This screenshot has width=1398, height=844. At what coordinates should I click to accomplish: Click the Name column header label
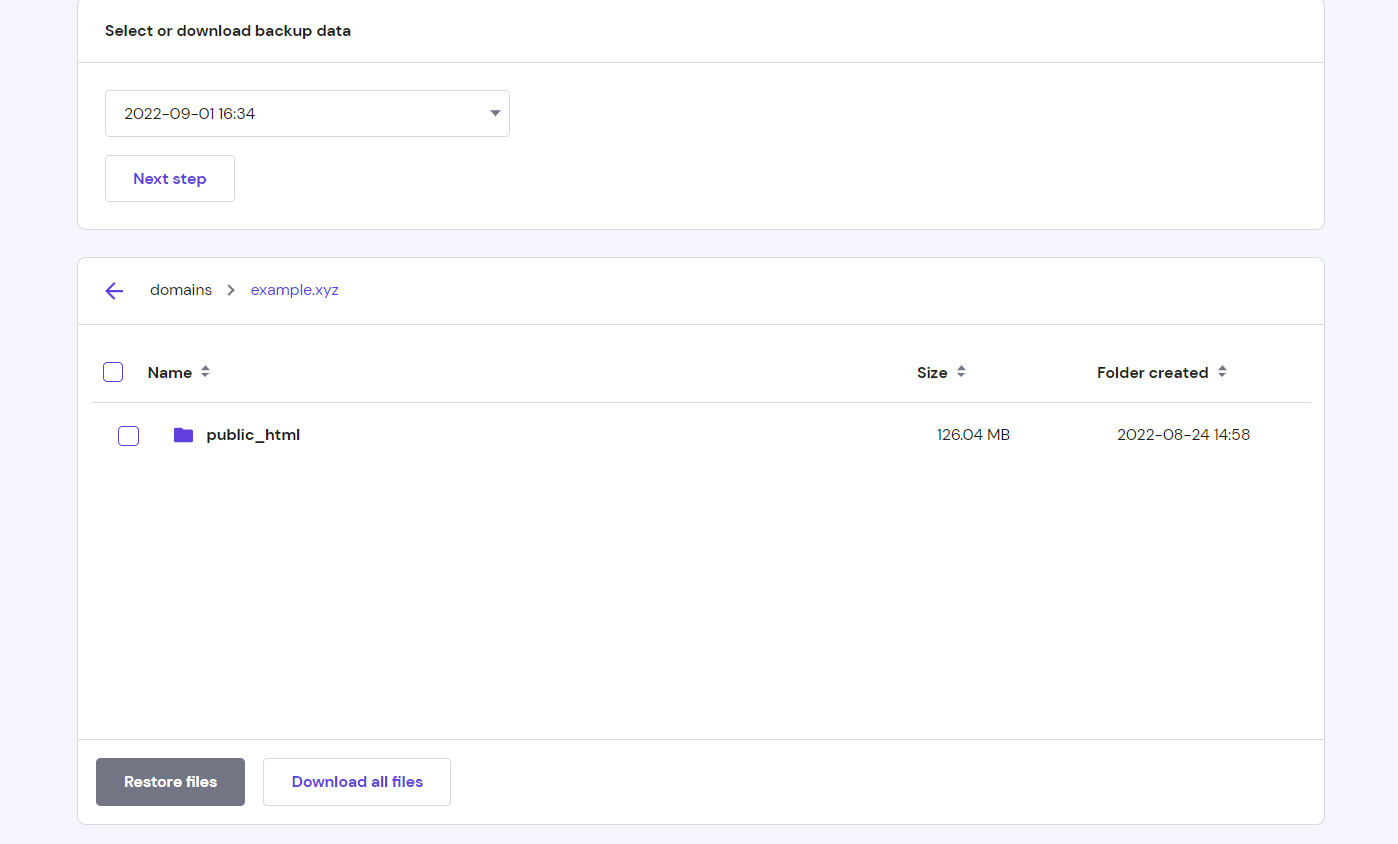coord(170,373)
